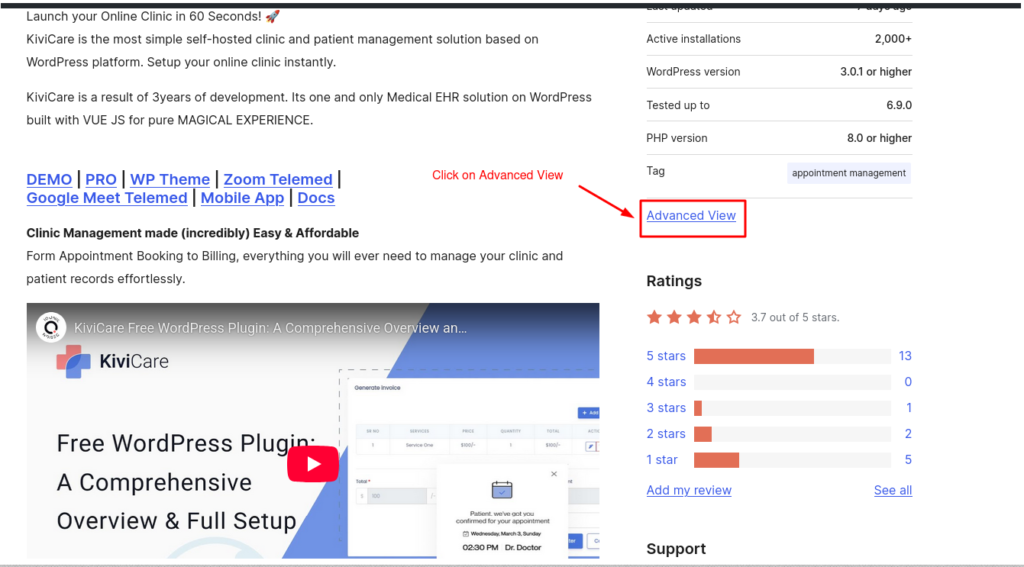Click the video channel logo icon
1024x567 pixels.
[x=50, y=327]
